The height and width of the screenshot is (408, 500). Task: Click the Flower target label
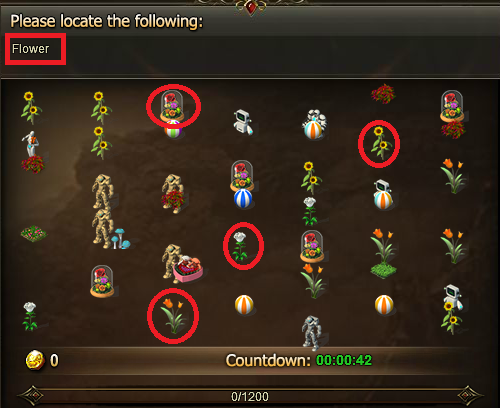31,49
